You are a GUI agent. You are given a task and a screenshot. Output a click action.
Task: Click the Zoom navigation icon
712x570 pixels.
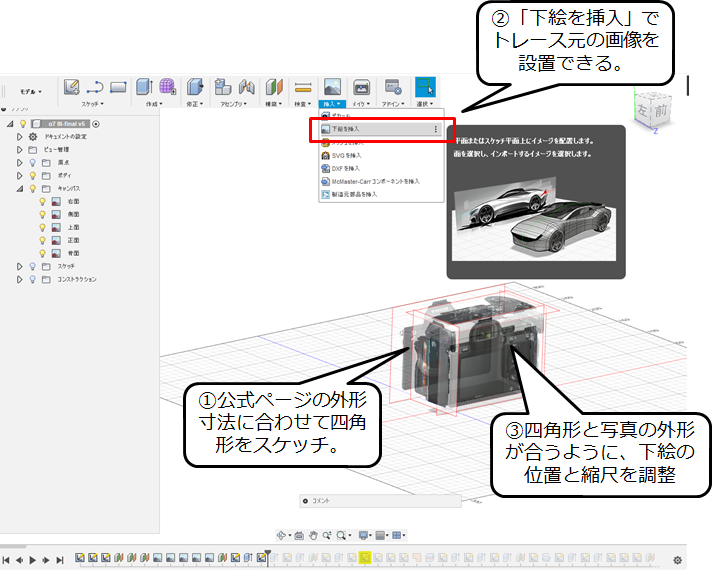pyautogui.click(x=327, y=535)
